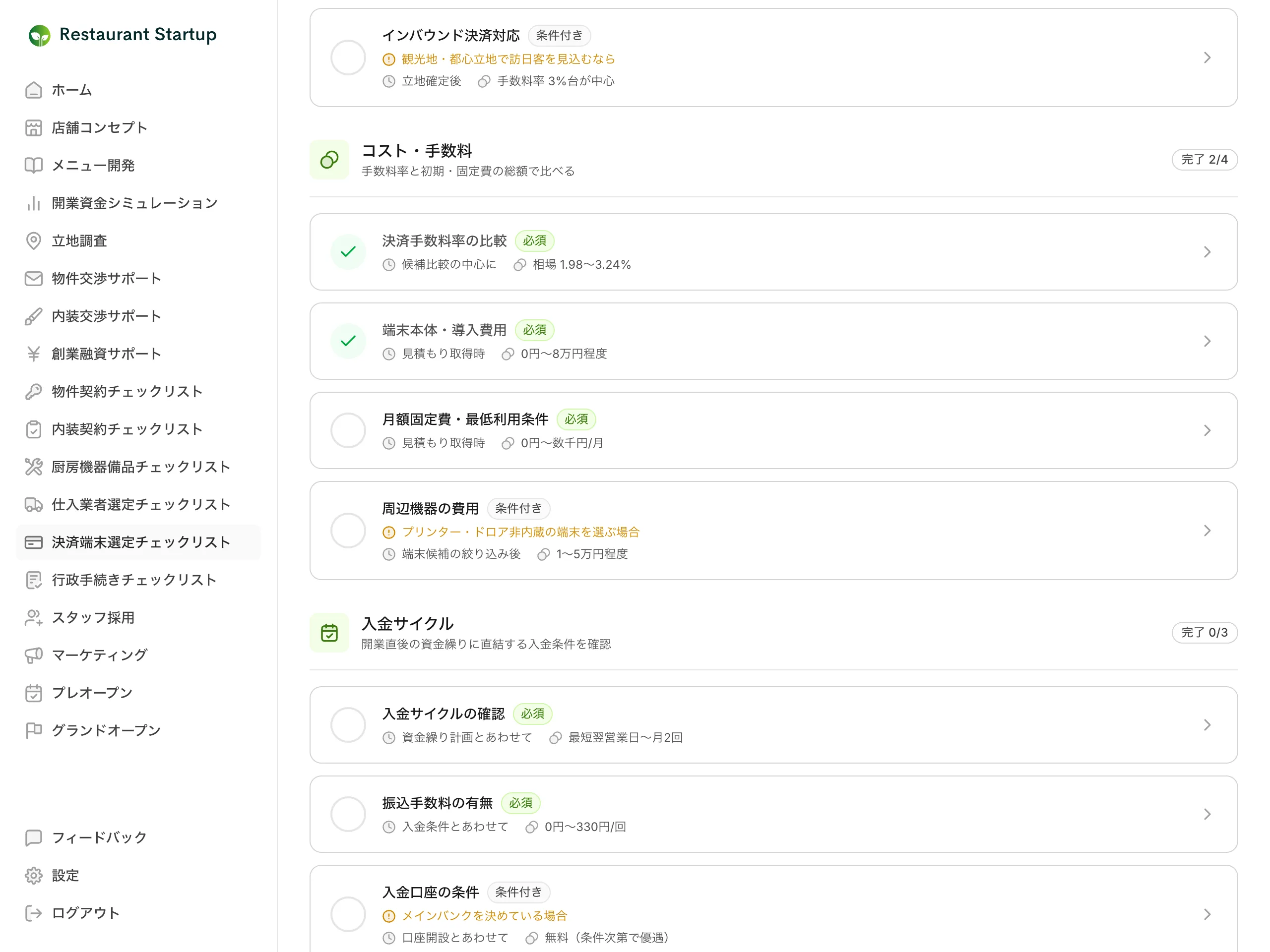The width and height of the screenshot is (1270, 952).
Task: Open ホーム via its house icon
Action: click(34, 90)
